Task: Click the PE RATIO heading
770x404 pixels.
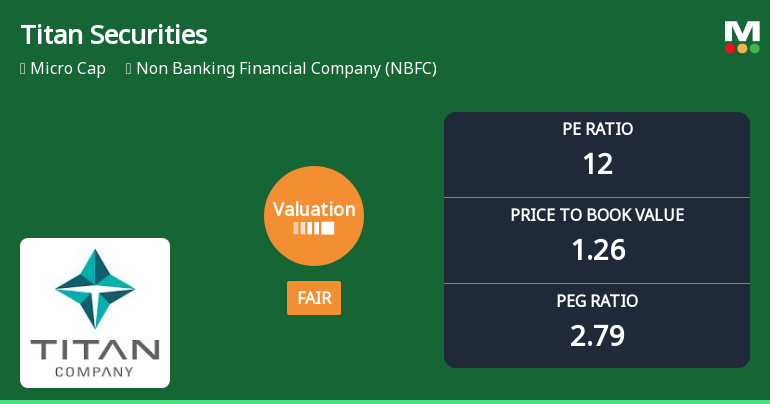Action: point(597,129)
